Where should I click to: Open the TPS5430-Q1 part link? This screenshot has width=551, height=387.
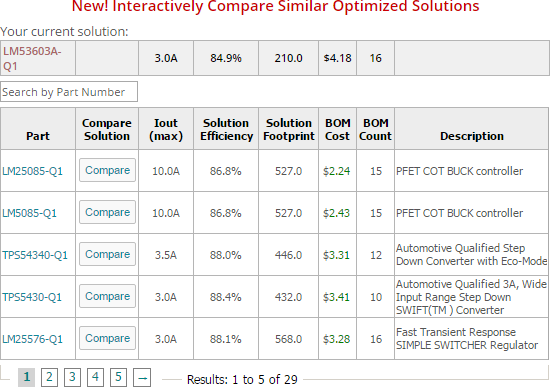click(x=32, y=297)
